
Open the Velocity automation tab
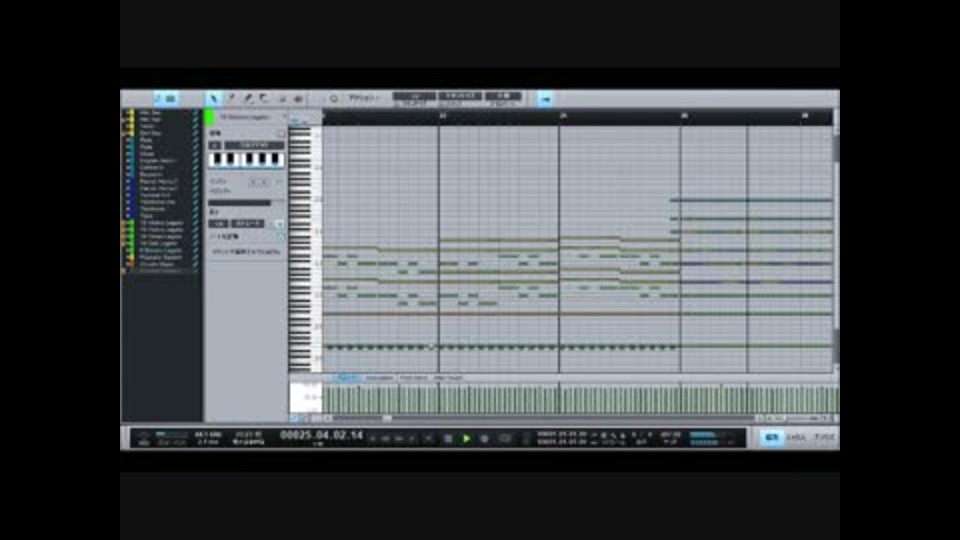coord(348,378)
